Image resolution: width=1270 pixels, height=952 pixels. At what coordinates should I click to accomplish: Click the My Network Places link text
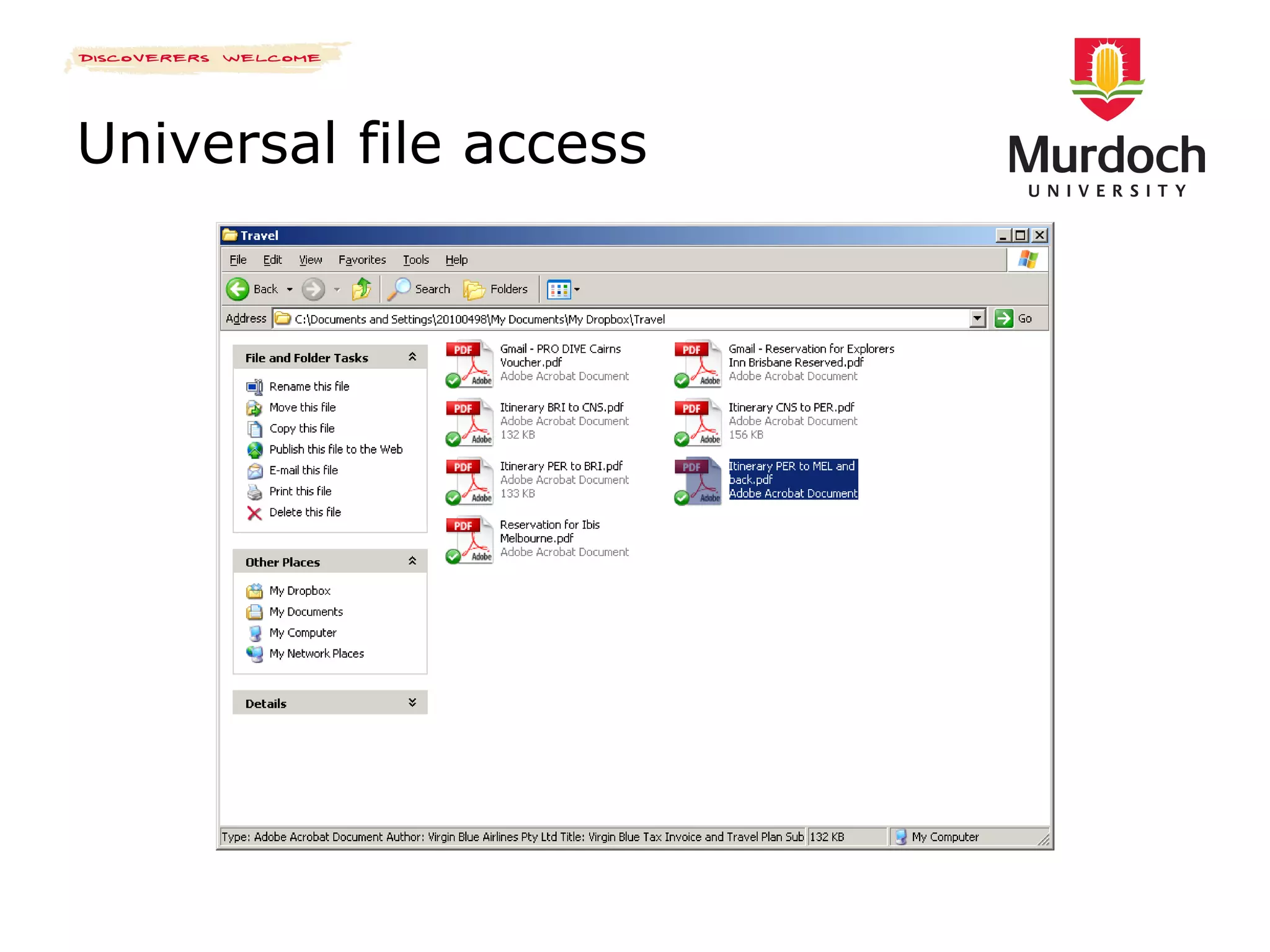pyautogui.click(x=317, y=654)
